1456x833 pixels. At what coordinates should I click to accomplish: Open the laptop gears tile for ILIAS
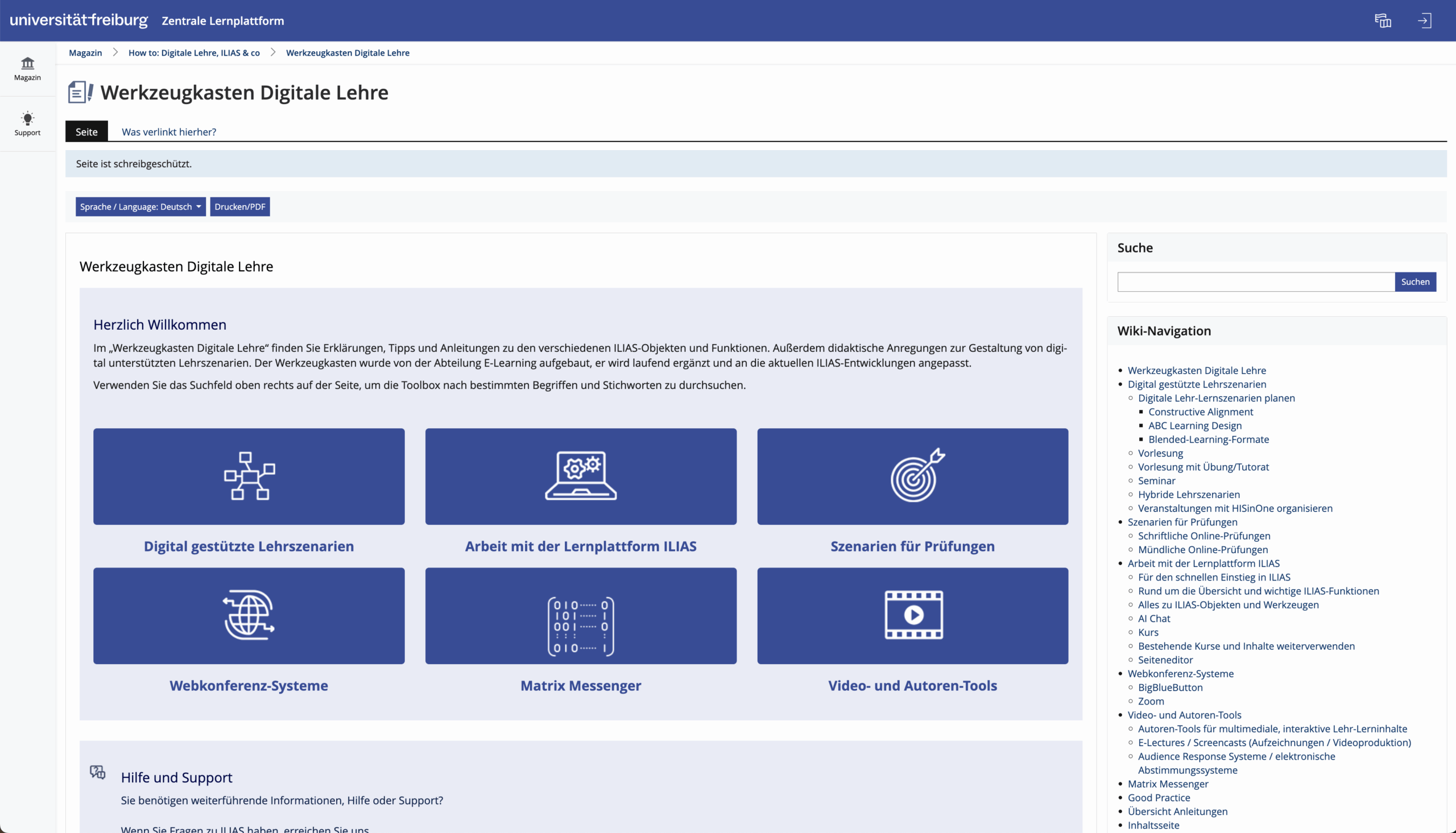[581, 476]
